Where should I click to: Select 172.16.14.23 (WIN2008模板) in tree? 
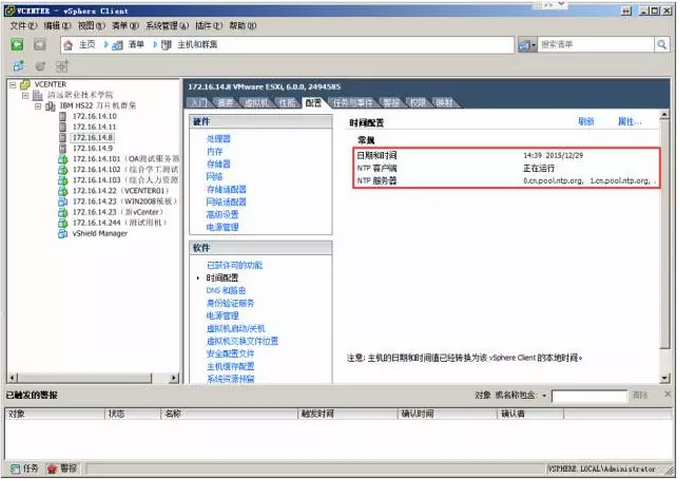[124, 202]
